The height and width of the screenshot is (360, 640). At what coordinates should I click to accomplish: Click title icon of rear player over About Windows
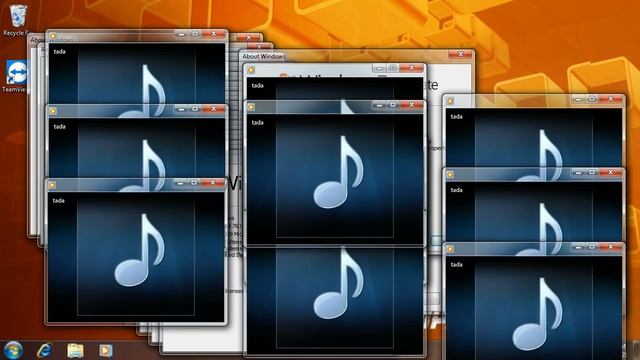tap(251, 70)
